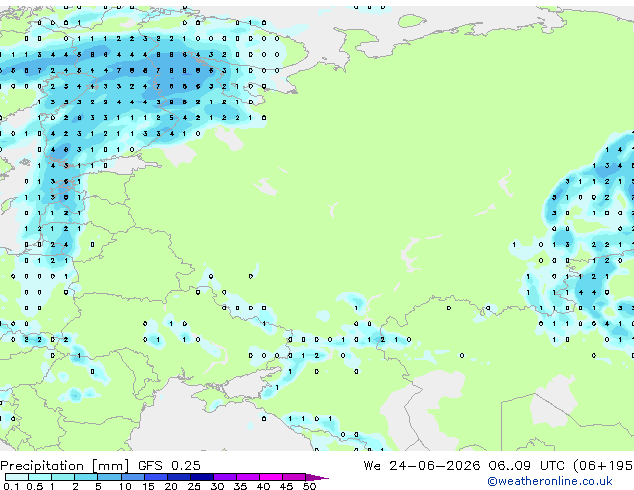Click the '0.1' legend scale label

(x=11, y=486)
